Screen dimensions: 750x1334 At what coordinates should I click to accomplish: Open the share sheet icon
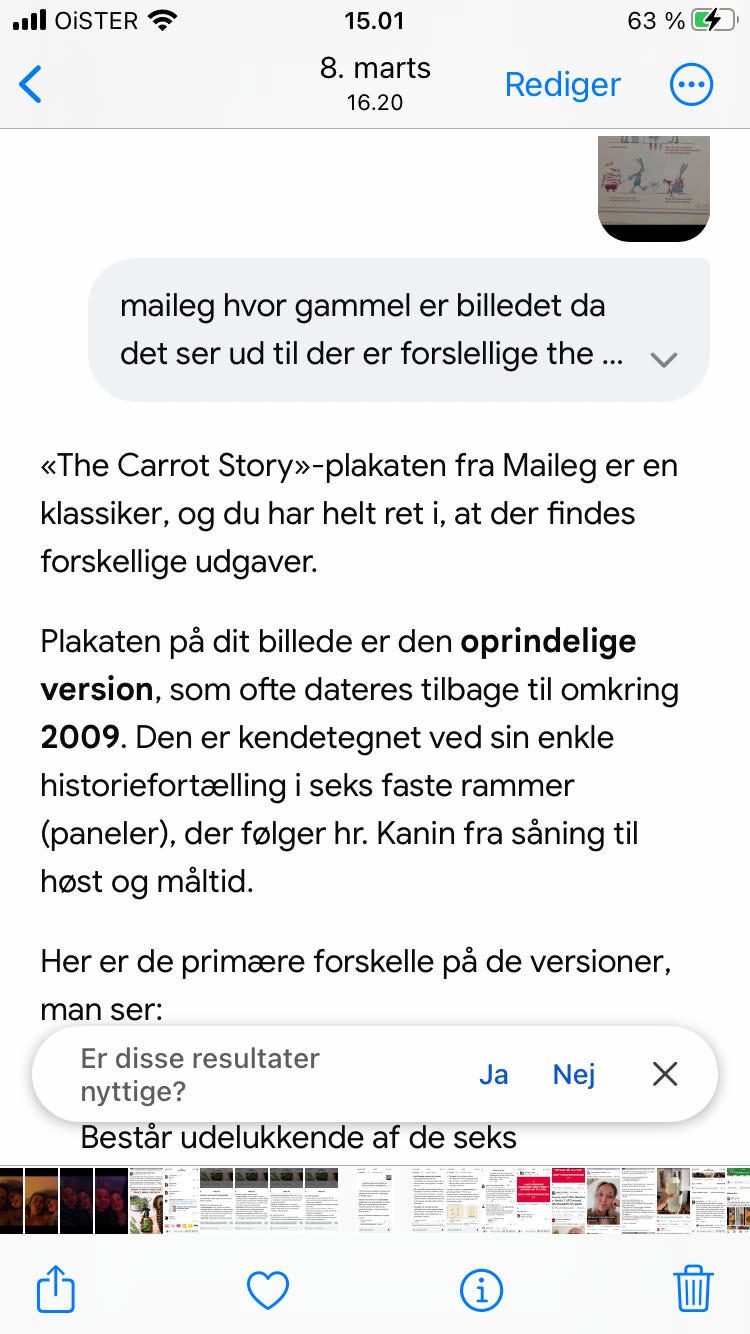tap(55, 1289)
